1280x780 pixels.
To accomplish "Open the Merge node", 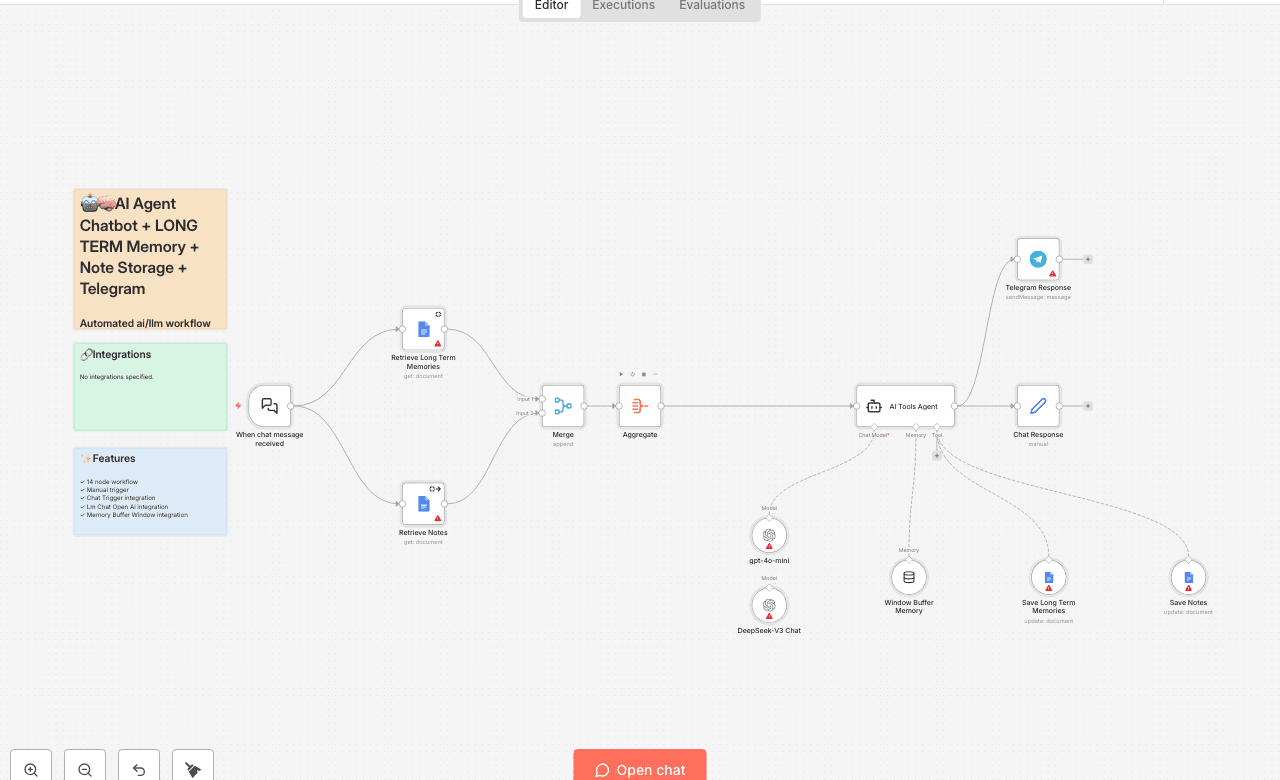I will tap(562, 406).
